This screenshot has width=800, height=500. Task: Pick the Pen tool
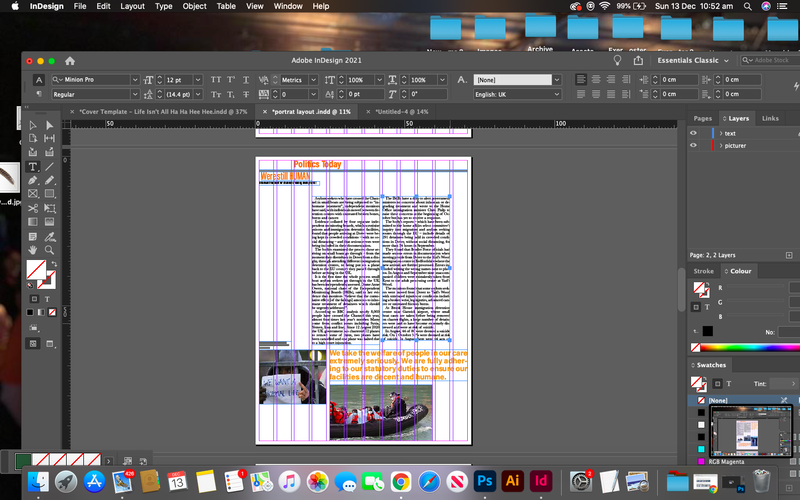pyautogui.click(x=33, y=180)
